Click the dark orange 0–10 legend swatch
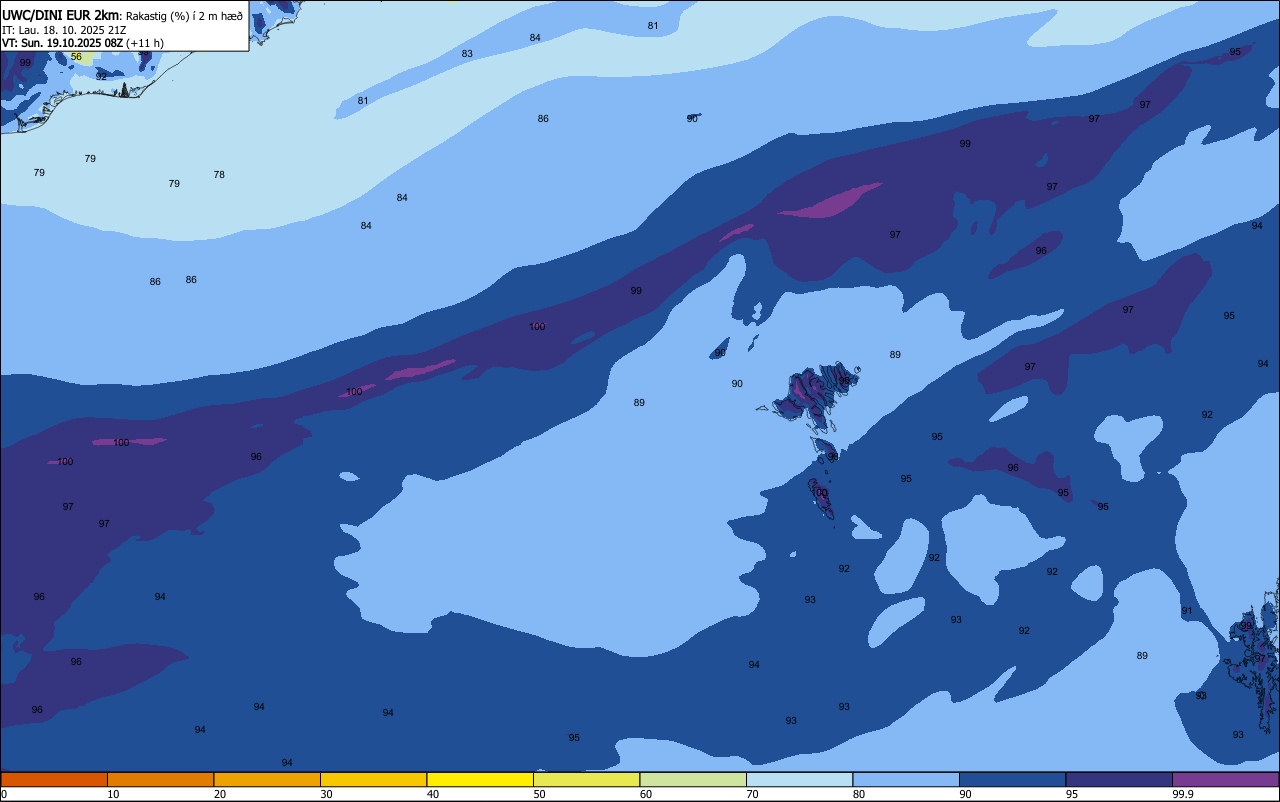The image size is (1280, 802). point(54,779)
